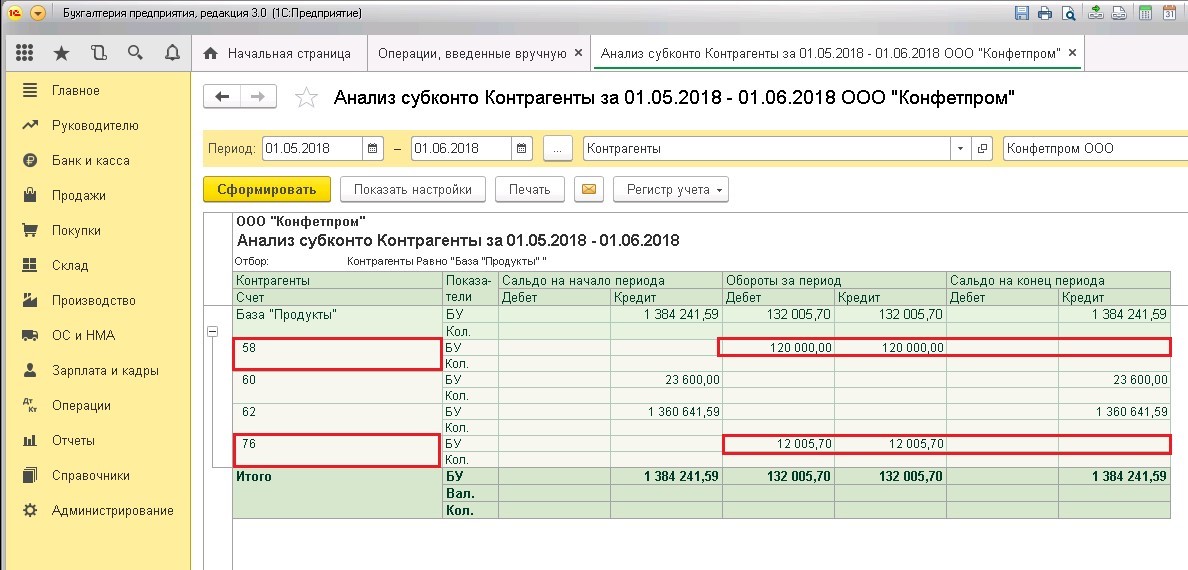
Task: Open the Склад section
Action: (70, 265)
